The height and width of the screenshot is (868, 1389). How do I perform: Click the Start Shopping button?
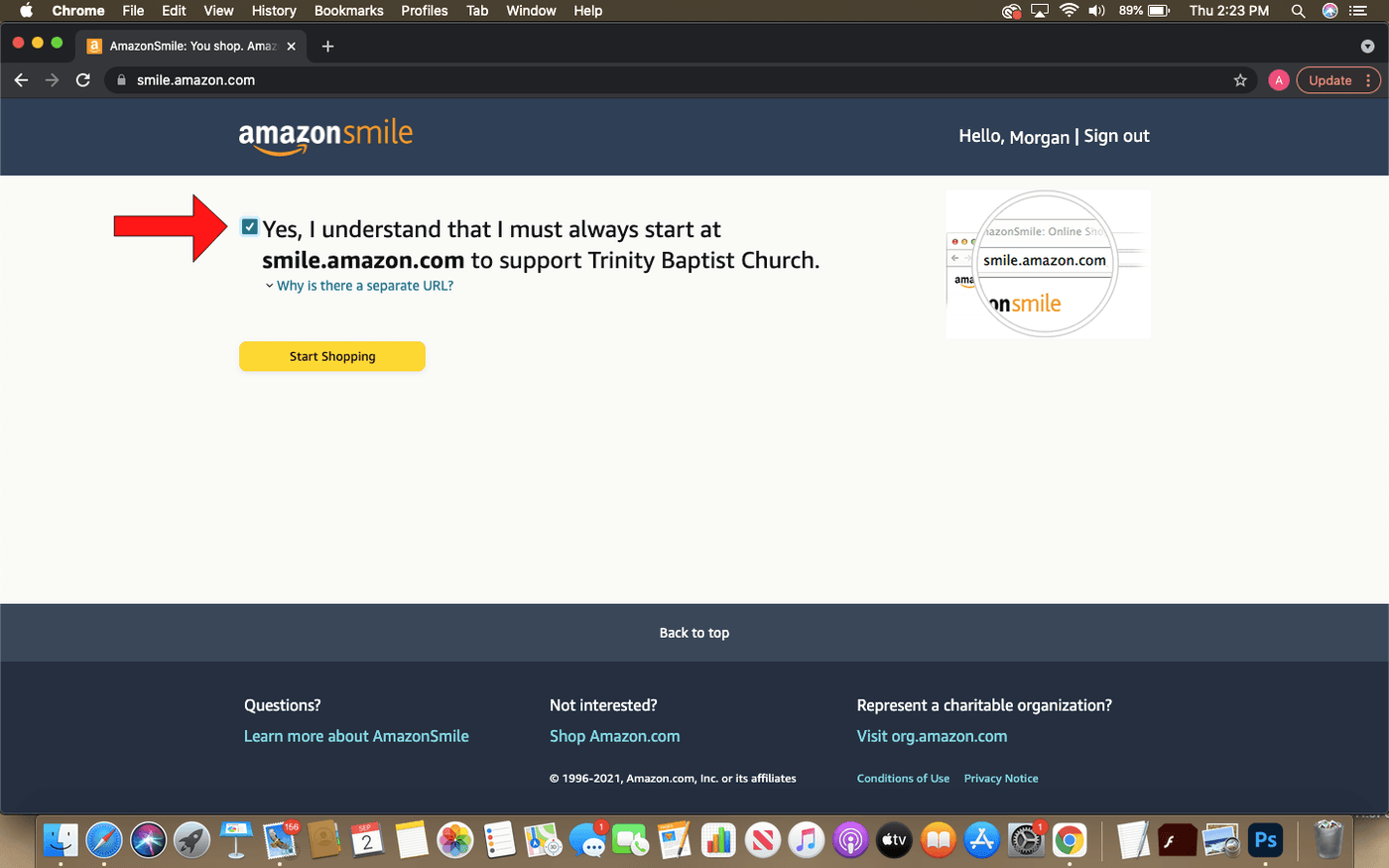tap(332, 356)
